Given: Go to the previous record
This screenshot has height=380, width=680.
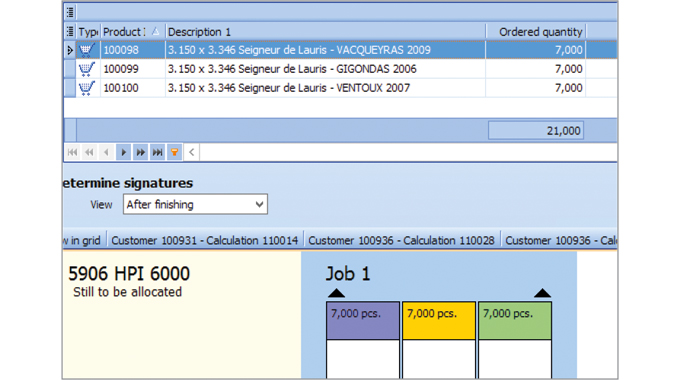Looking at the screenshot, I should pyautogui.click(x=106, y=152).
